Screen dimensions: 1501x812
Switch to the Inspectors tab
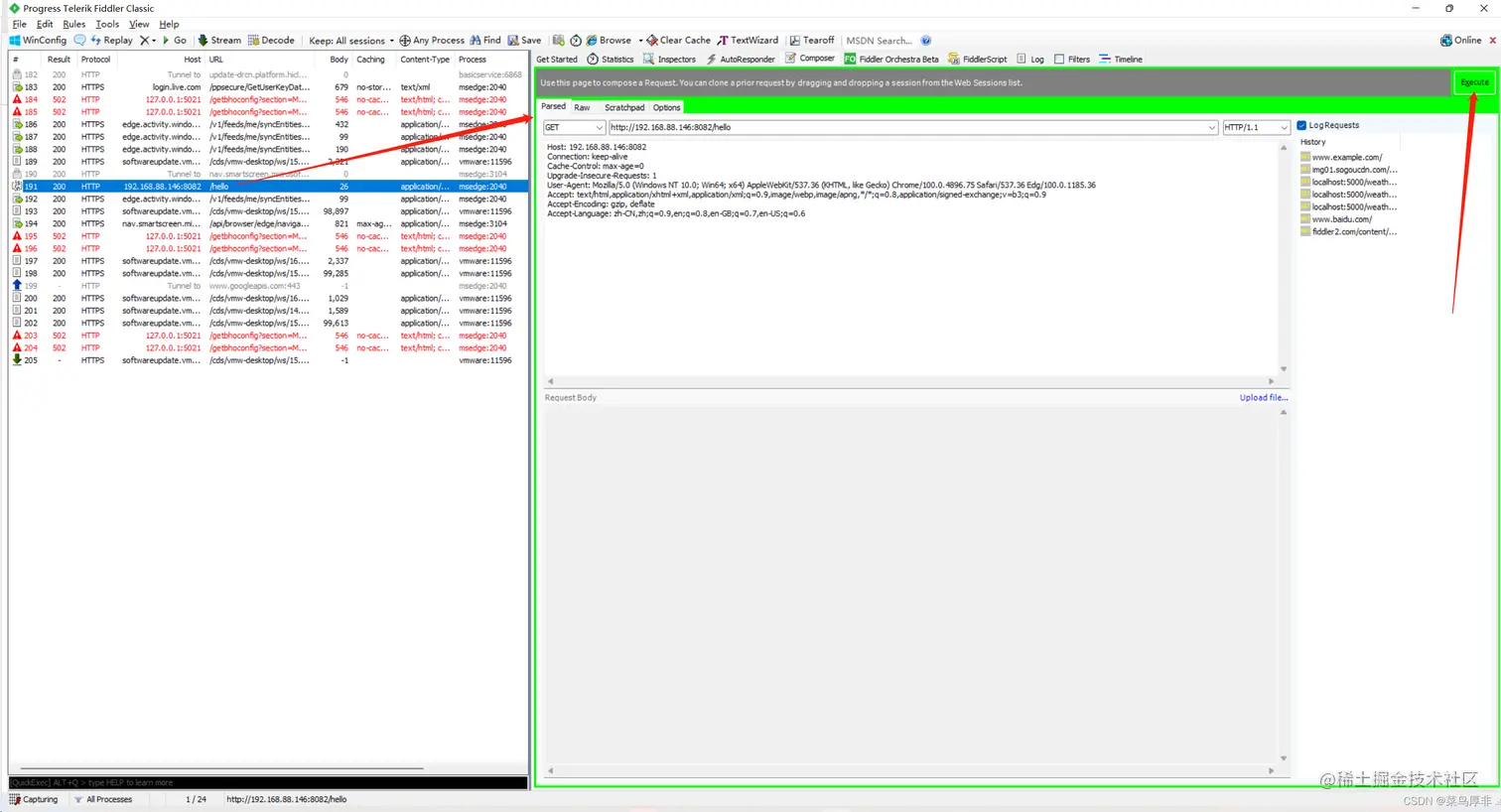pos(669,60)
